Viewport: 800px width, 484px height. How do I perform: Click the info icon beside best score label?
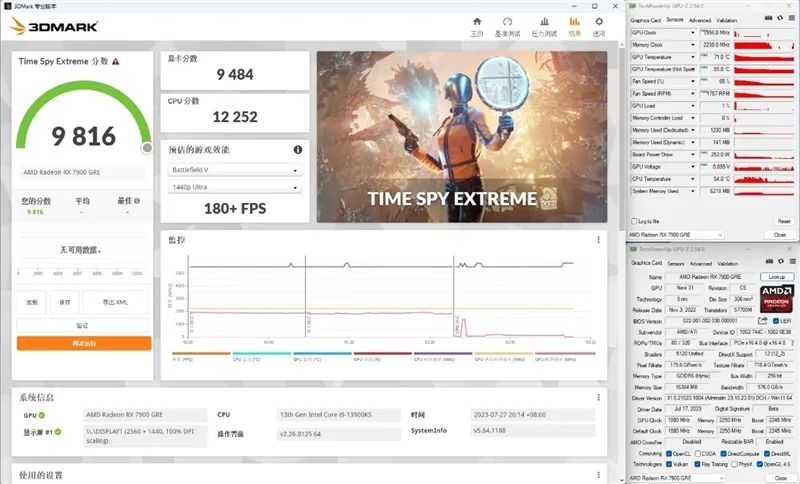[137, 201]
